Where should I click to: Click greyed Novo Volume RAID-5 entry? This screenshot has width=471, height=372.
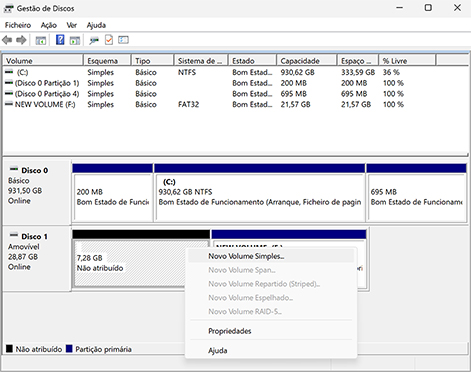(x=271, y=312)
